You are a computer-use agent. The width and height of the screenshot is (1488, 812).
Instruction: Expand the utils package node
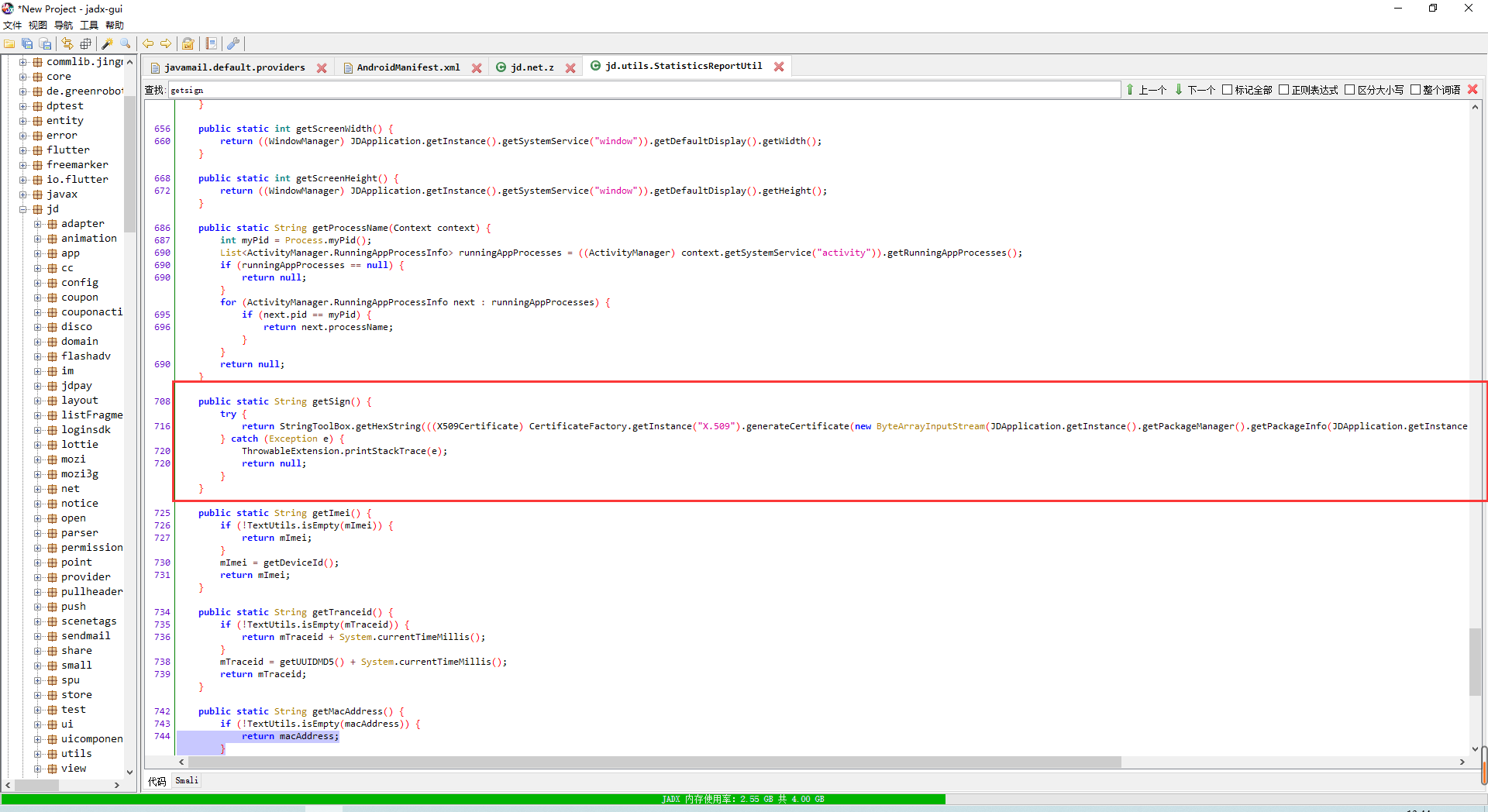(x=38, y=754)
